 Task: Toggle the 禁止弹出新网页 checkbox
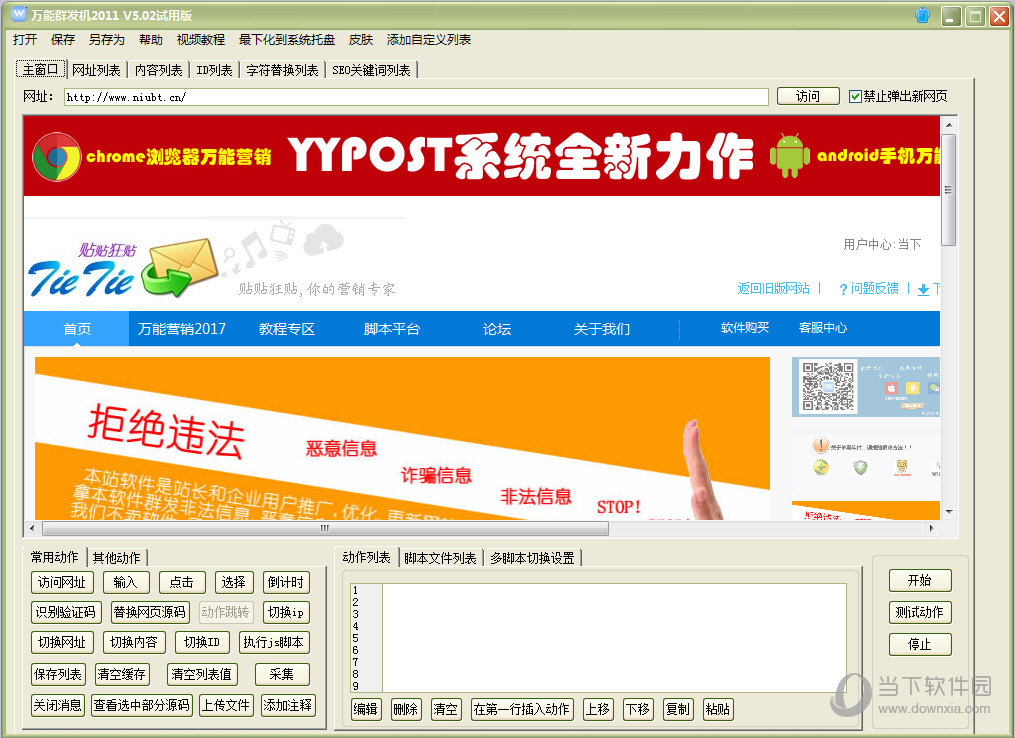(855, 96)
